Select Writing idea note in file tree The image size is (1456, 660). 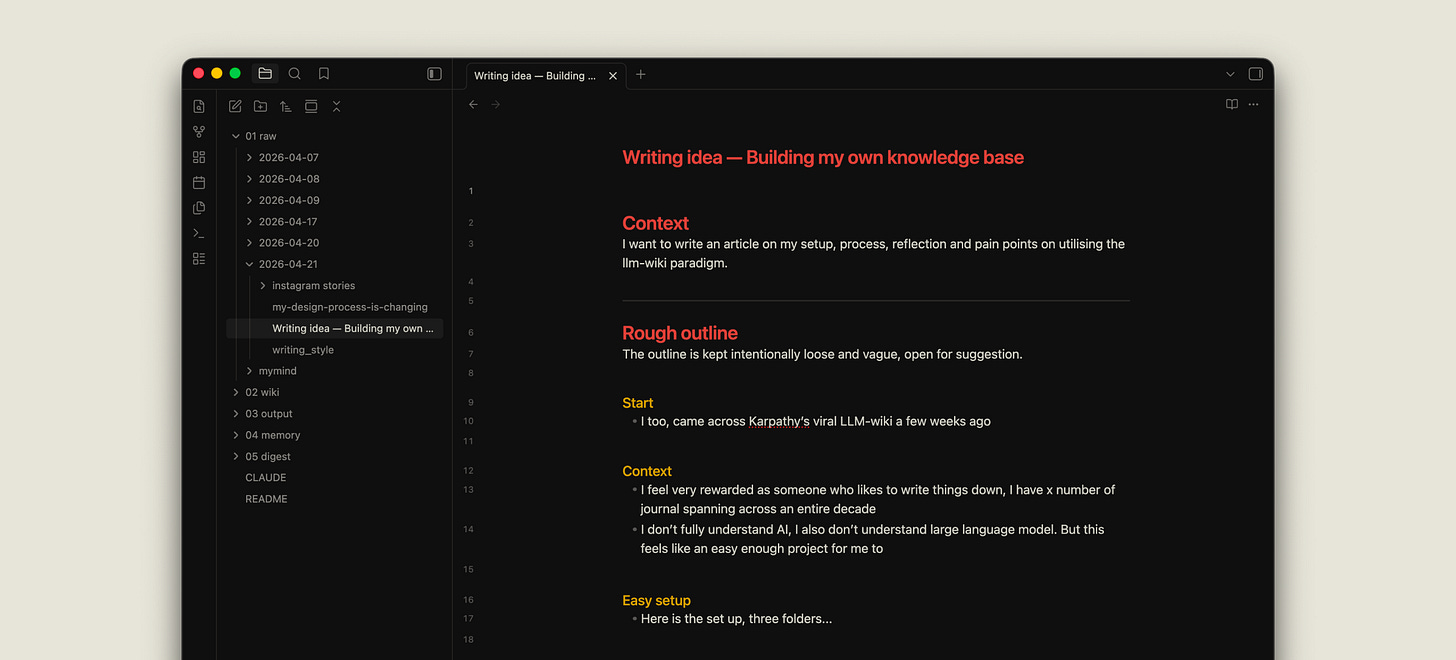(x=335, y=328)
